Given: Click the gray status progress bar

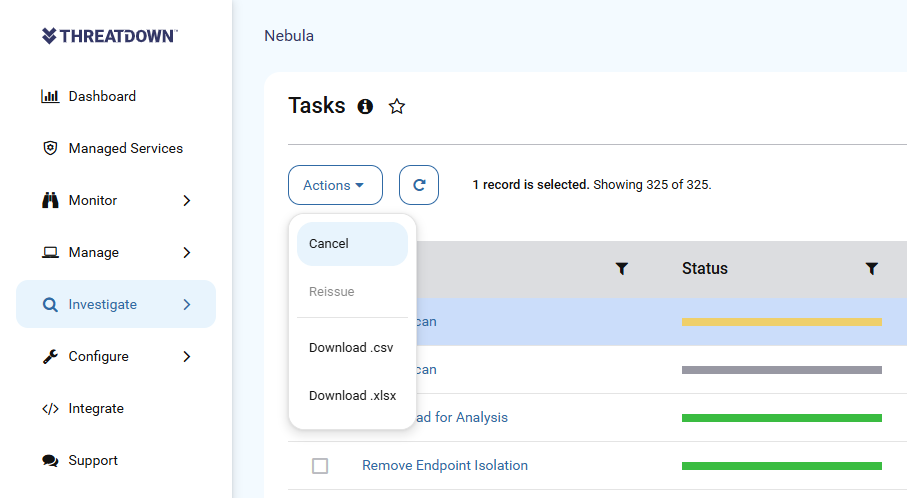Looking at the screenshot, I should pos(782,370).
